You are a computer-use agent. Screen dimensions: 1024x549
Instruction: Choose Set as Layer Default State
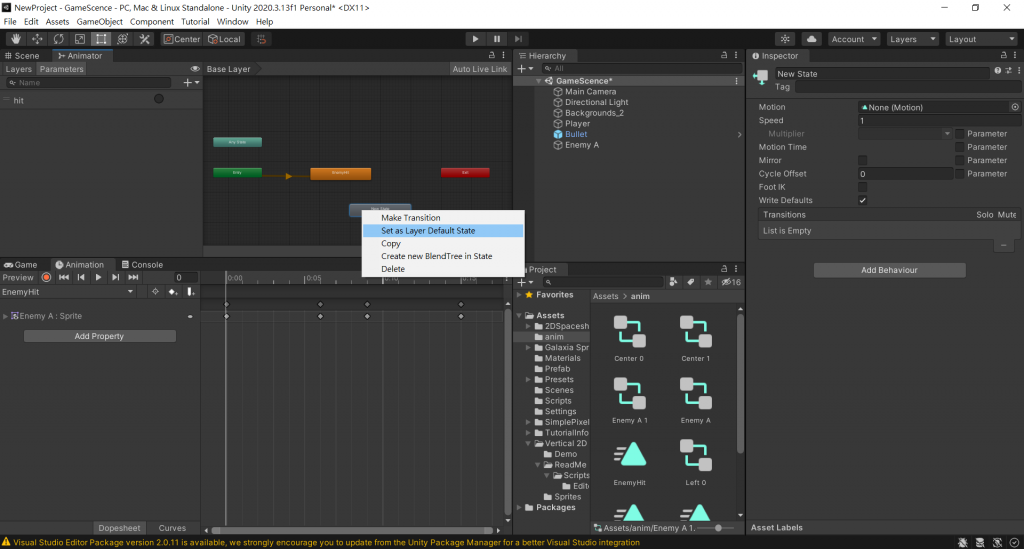[428, 231]
